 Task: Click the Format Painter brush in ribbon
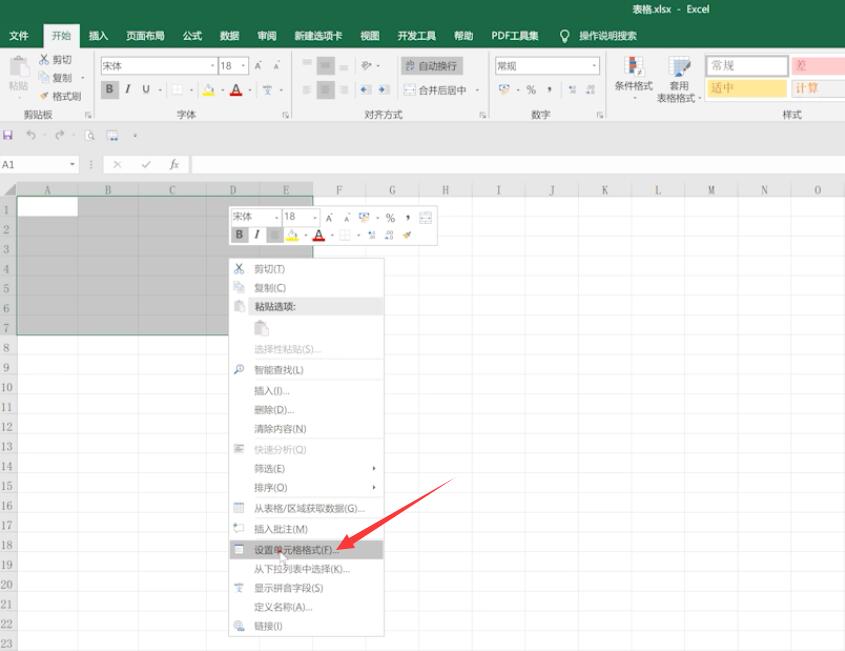[x=44, y=96]
